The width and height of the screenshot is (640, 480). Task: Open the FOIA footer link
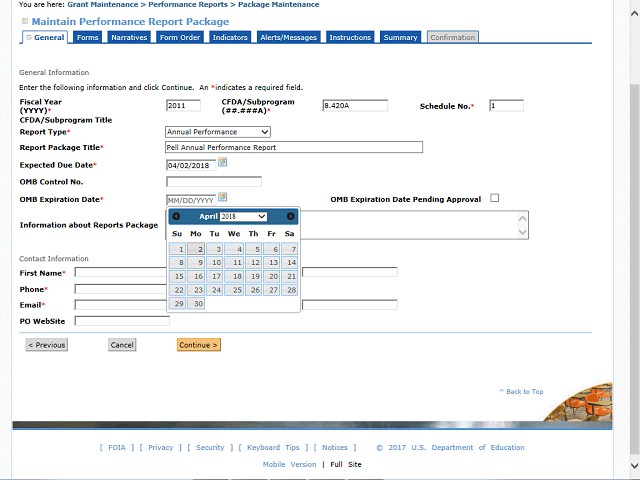pyautogui.click(x=117, y=447)
